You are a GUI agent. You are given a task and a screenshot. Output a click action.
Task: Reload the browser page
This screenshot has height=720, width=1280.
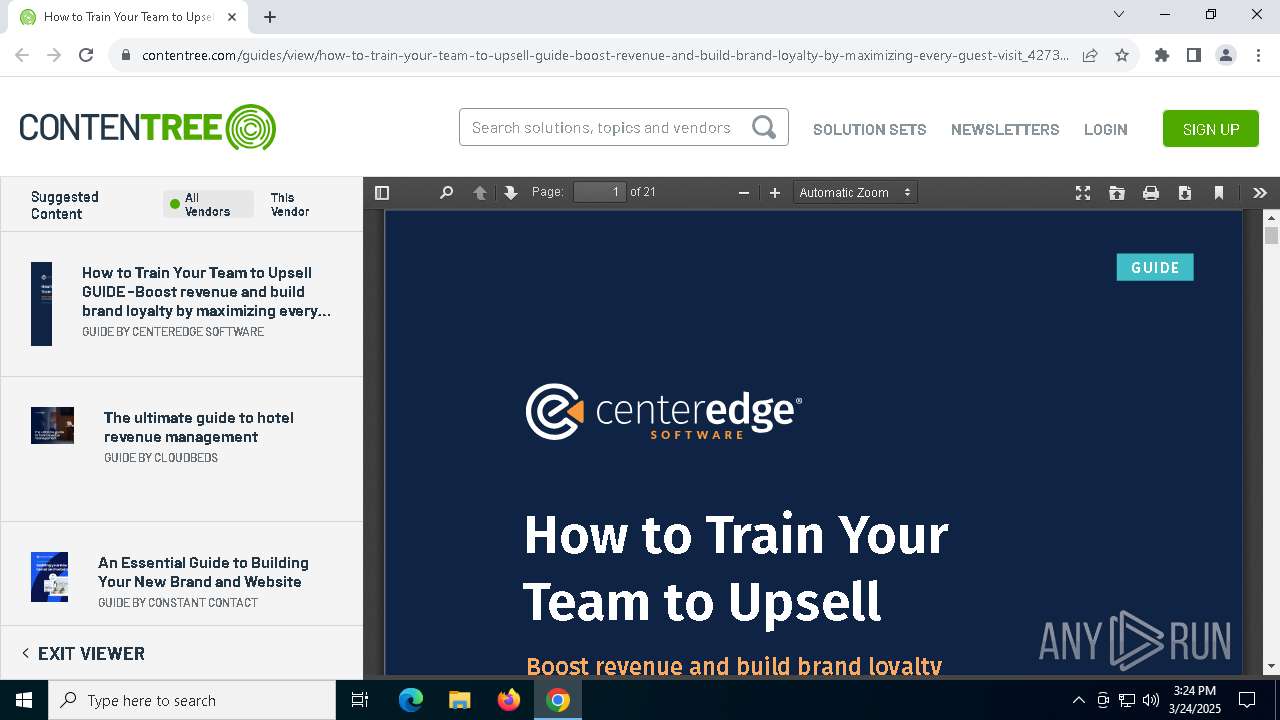point(86,55)
